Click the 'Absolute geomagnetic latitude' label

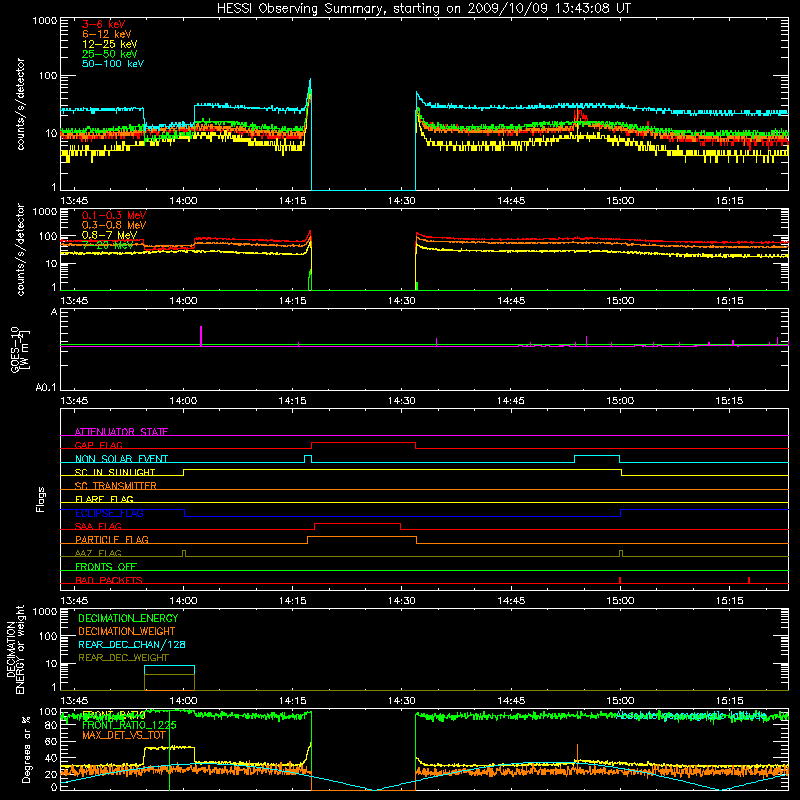691,716
